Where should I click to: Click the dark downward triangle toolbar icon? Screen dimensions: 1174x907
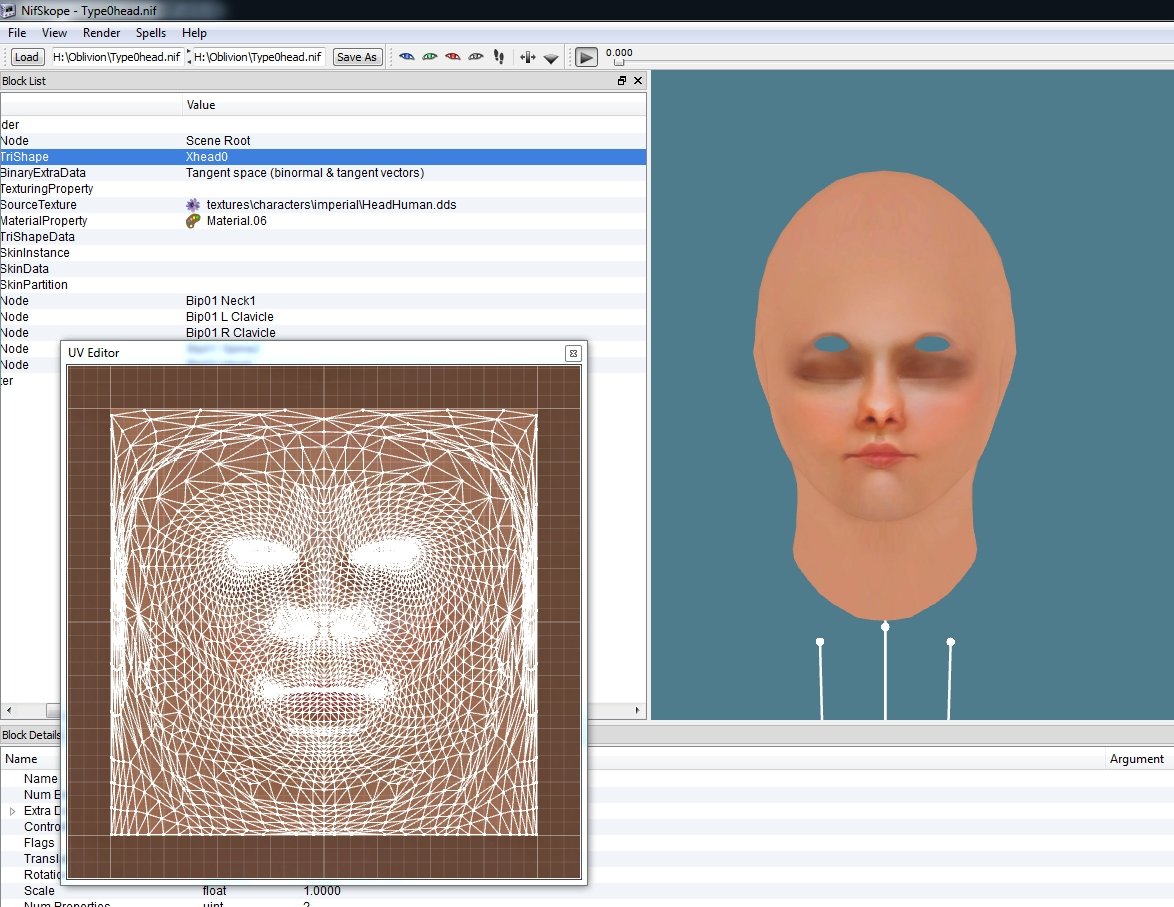pyautogui.click(x=551, y=58)
